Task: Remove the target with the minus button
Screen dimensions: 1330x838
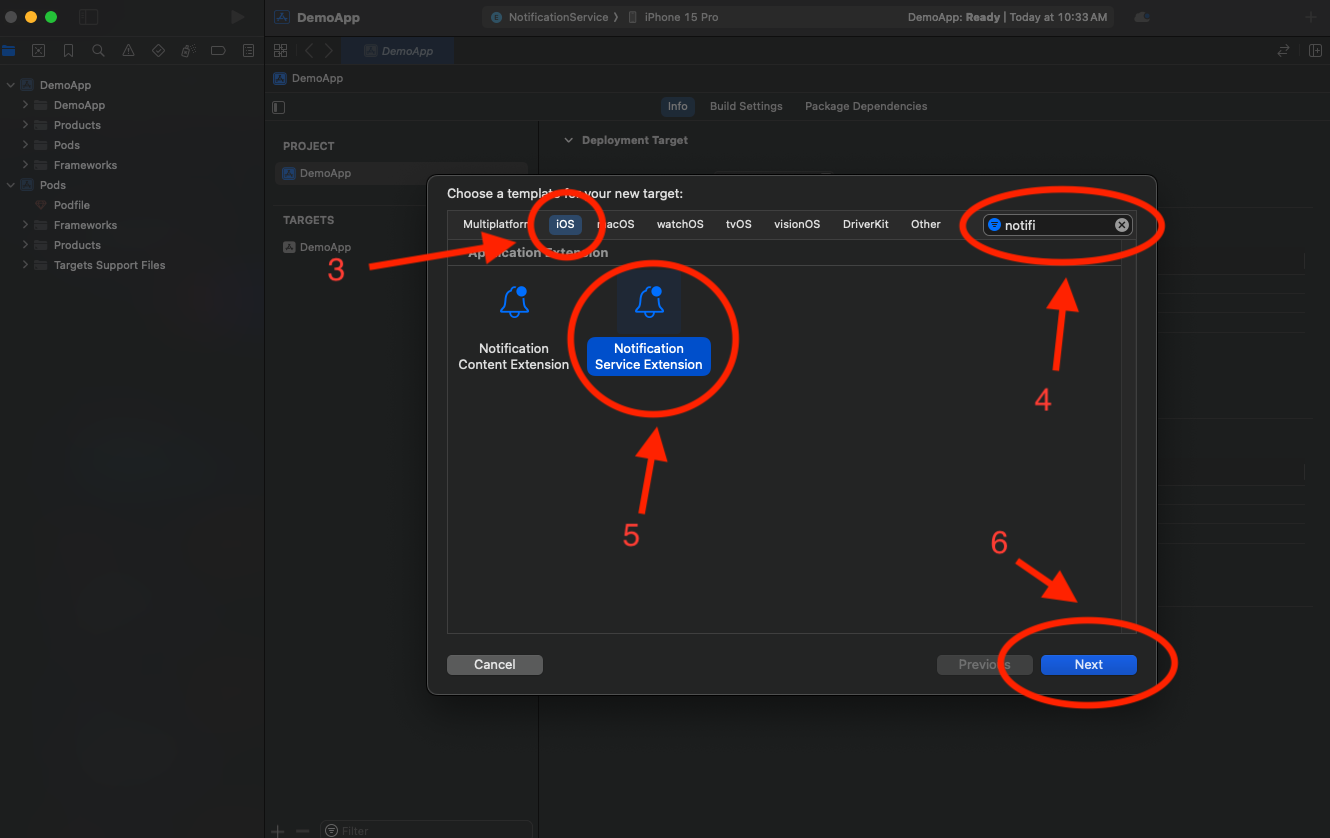Action: pyautogui.click(x=302, y=831)
